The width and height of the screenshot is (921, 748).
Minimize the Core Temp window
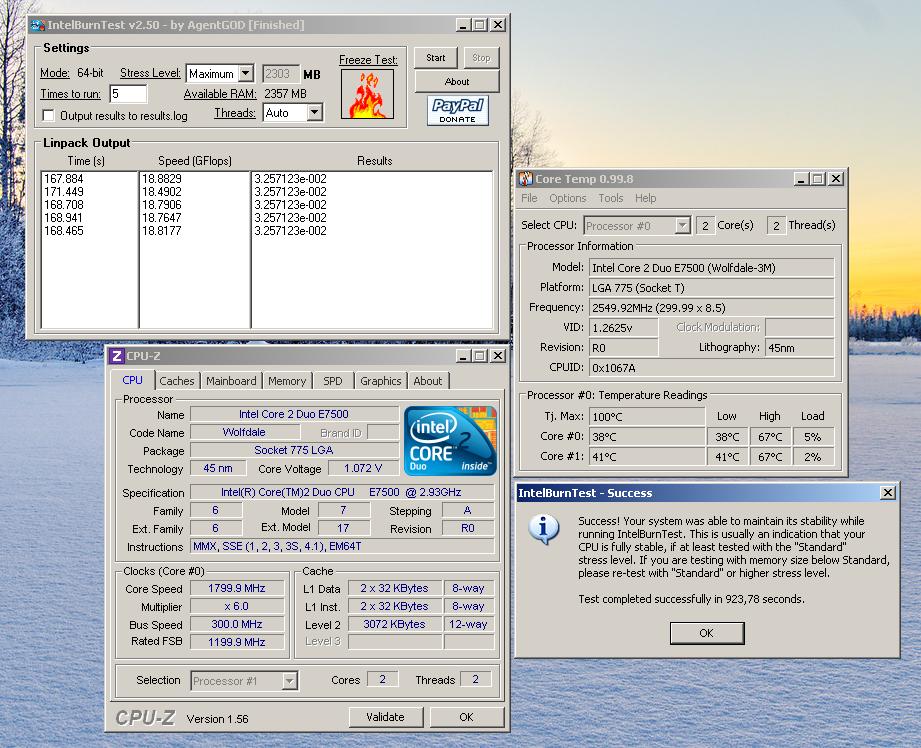pyautogui.click(x=801, y=179)
